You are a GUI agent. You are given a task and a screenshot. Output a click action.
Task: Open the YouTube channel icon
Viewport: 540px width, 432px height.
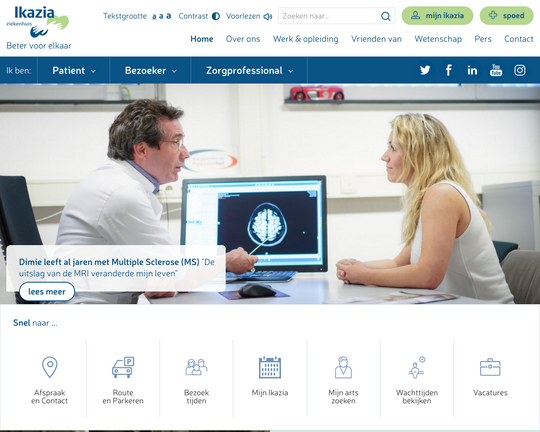(x=496, y=70)
